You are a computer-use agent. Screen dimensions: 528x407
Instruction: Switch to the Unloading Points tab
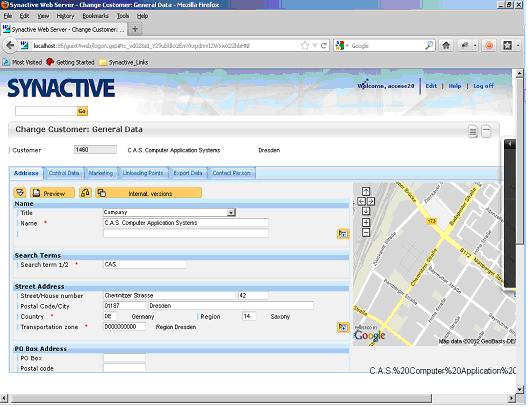coord(143,173)
